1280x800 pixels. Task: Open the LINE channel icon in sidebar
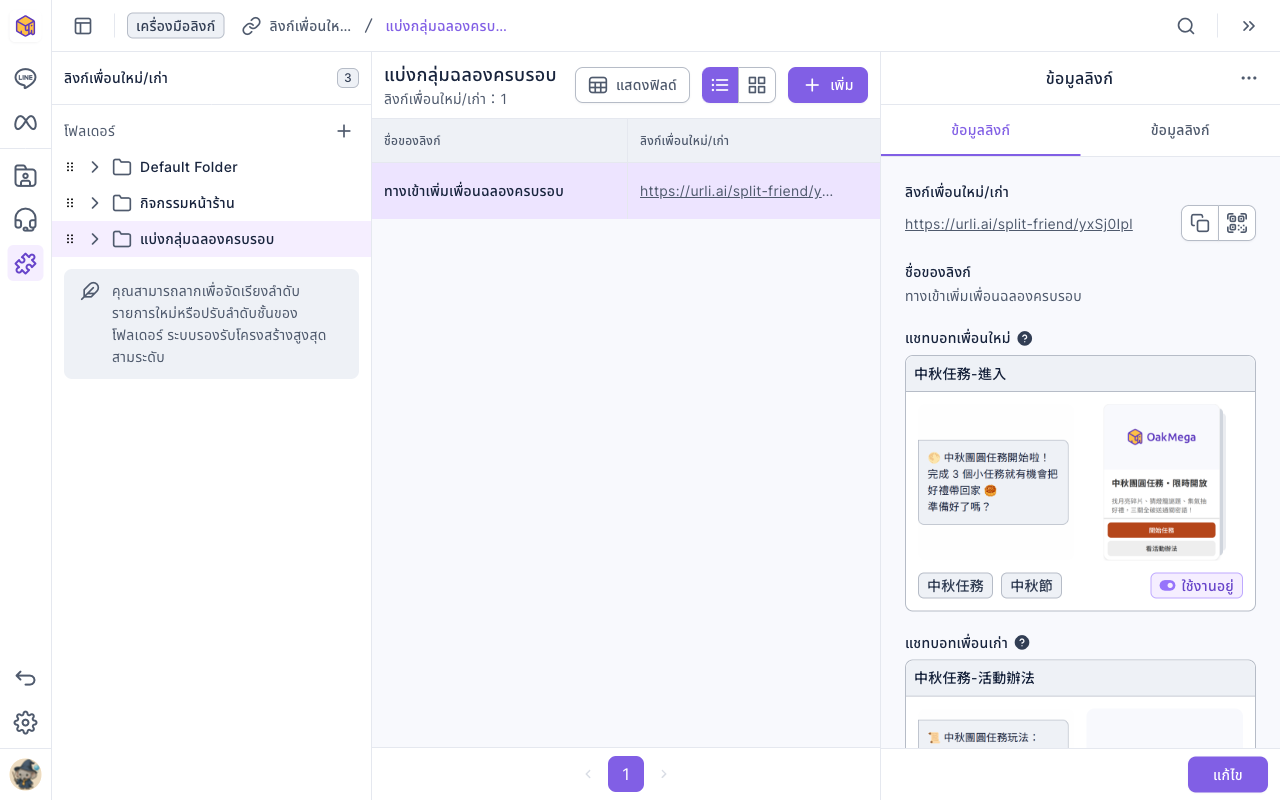click(x=25, y=78)
